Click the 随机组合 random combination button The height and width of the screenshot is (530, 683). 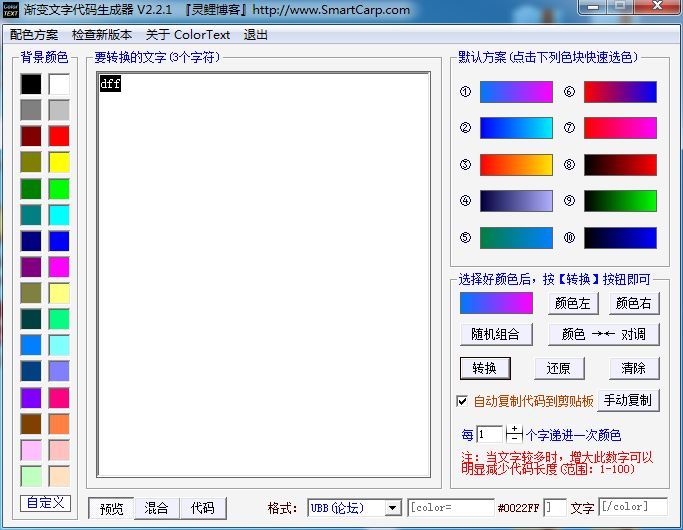pyautogui.click(x=496, y=334)
